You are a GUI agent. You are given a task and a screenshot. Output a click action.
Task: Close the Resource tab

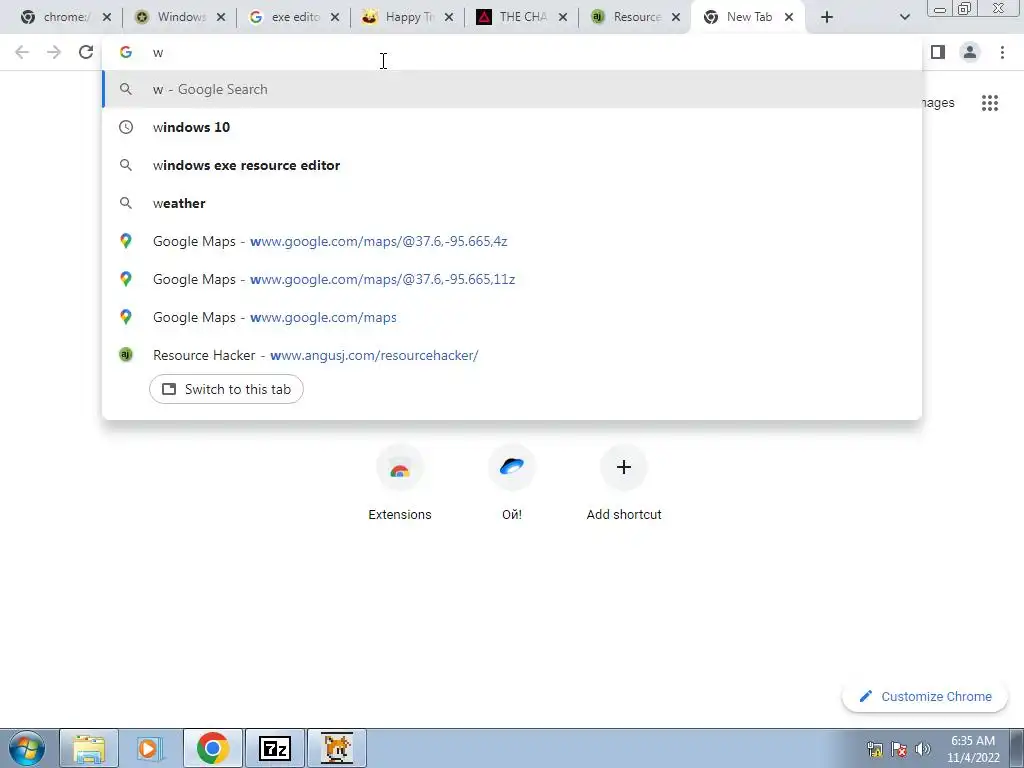point(676,17)
